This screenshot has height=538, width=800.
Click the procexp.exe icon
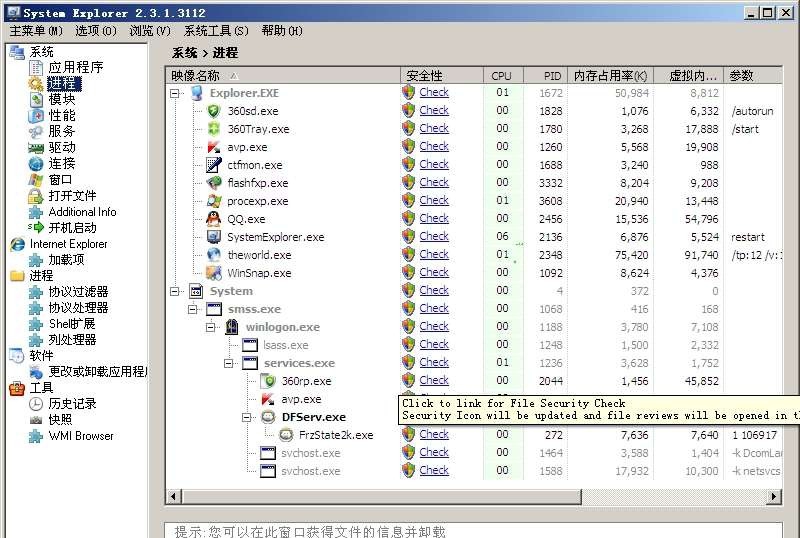[x=213, y=201]
